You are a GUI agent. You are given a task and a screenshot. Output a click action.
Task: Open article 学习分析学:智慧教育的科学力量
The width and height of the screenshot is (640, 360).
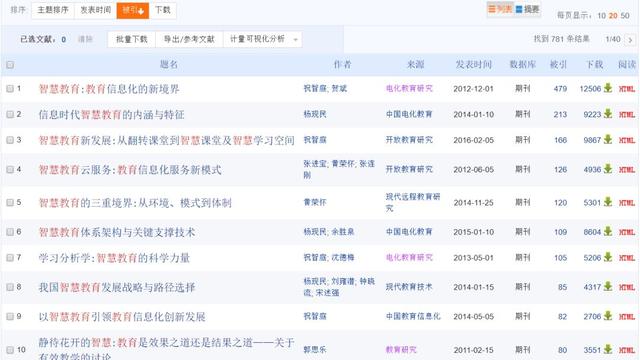pyautogui.click(x=114, y=258)
